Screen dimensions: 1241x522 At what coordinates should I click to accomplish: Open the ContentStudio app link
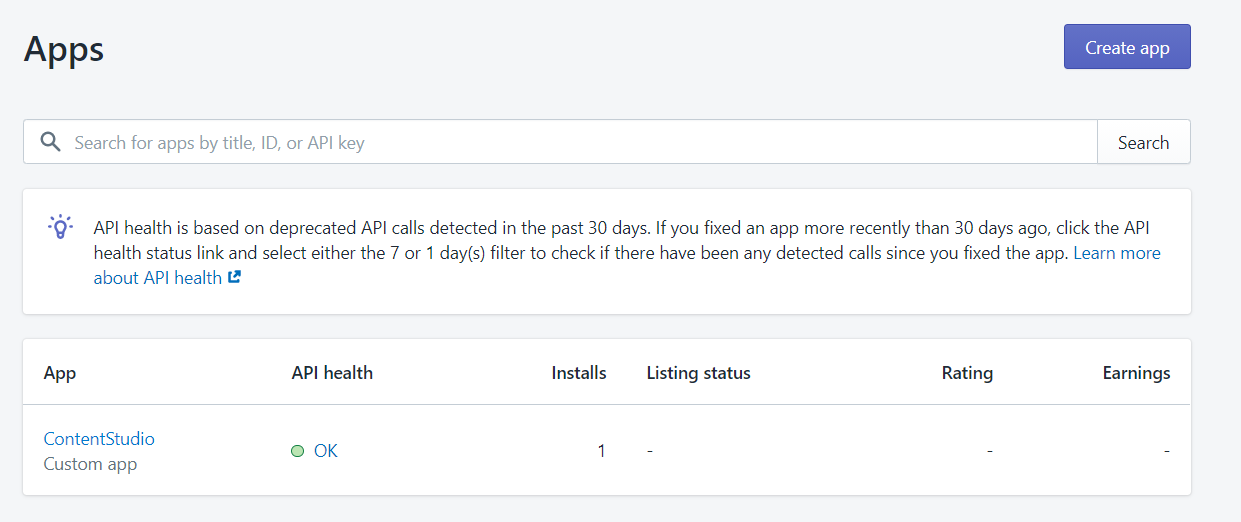(99, 438)
